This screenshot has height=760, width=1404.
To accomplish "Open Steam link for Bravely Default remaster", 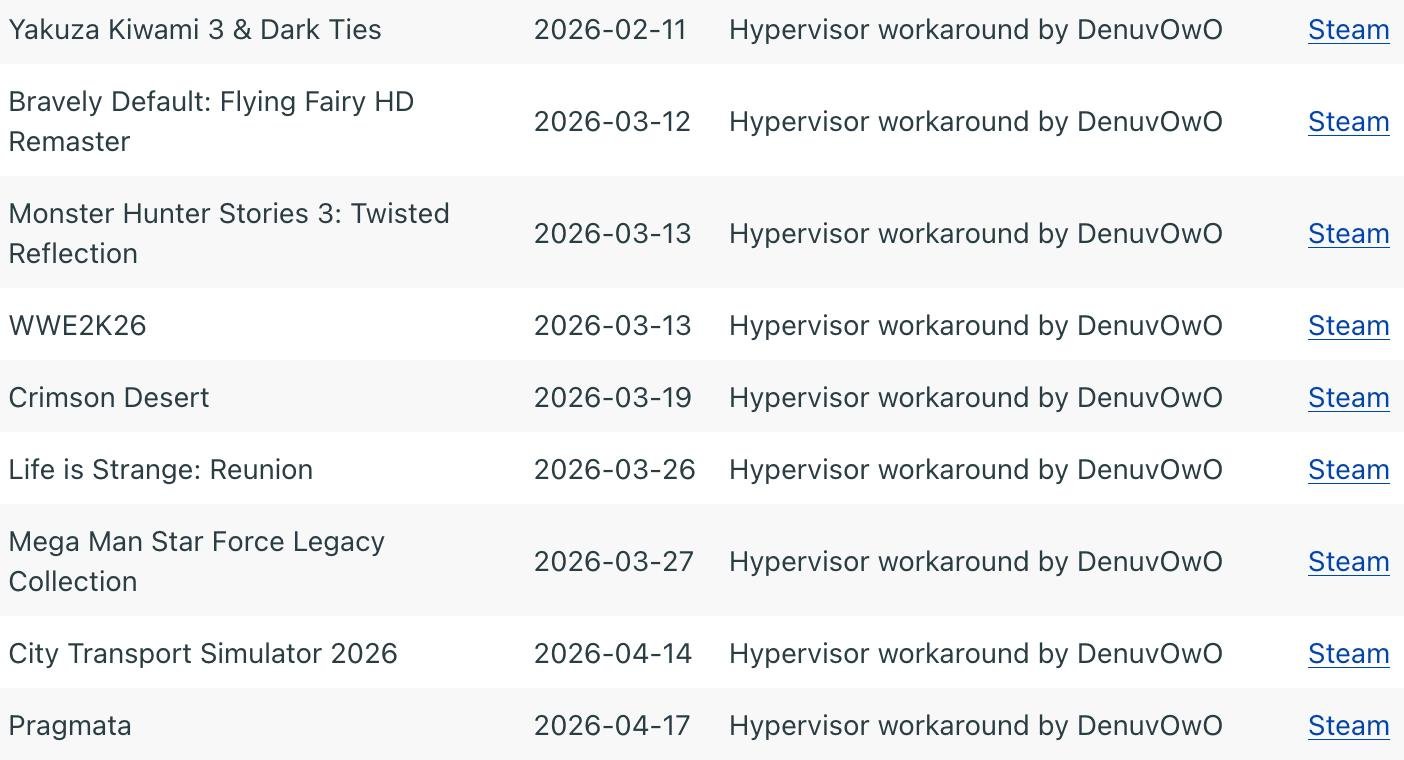I will tap(1348, 122).
